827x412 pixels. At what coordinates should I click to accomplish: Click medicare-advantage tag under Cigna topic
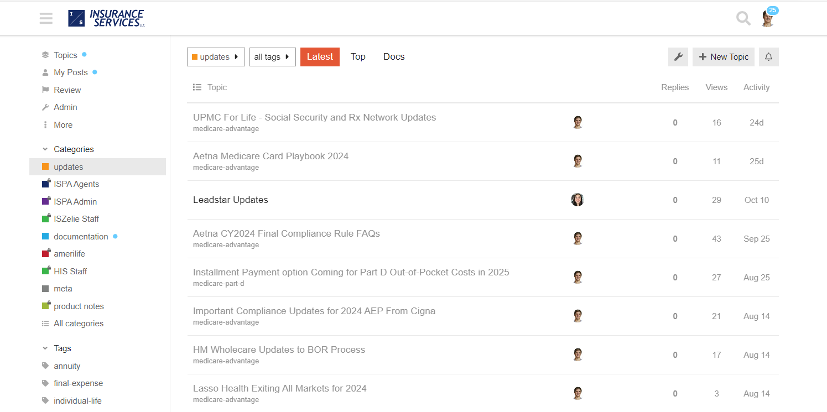coord(226,322)
